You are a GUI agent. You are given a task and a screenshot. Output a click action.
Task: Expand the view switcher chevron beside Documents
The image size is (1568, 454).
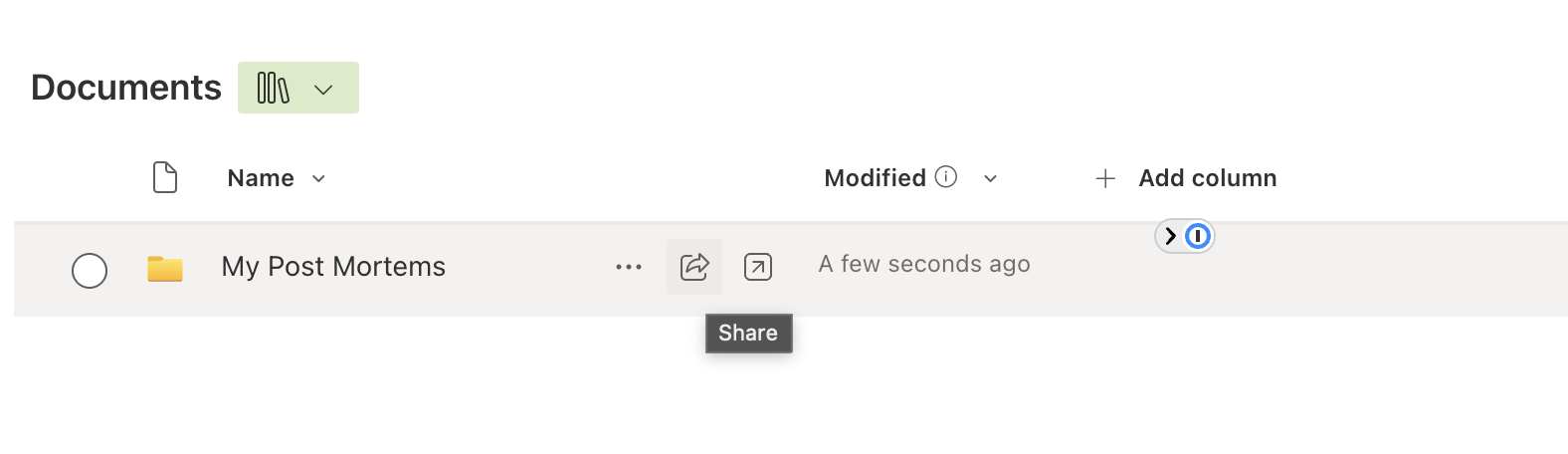[323, 90]
